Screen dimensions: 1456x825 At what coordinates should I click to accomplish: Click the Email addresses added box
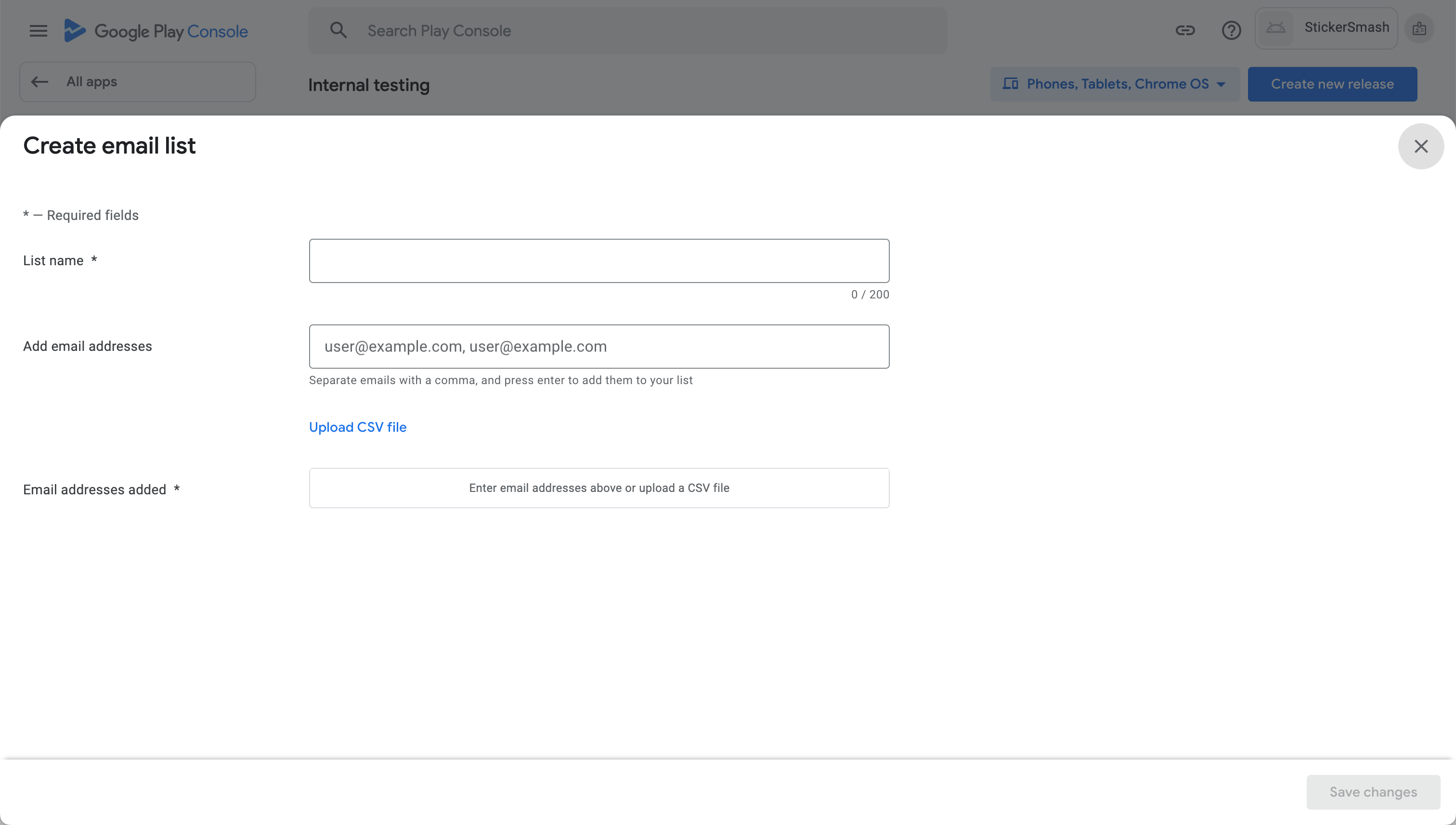[598, 488]
